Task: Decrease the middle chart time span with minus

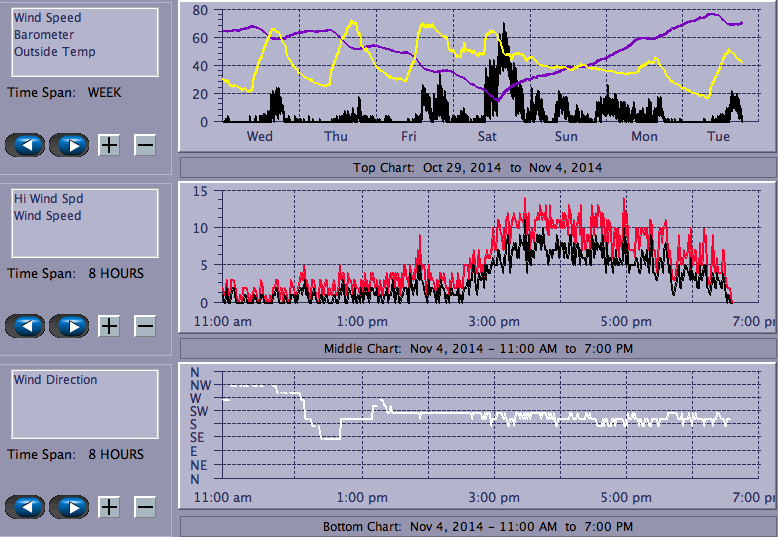Action: point(145,326)
